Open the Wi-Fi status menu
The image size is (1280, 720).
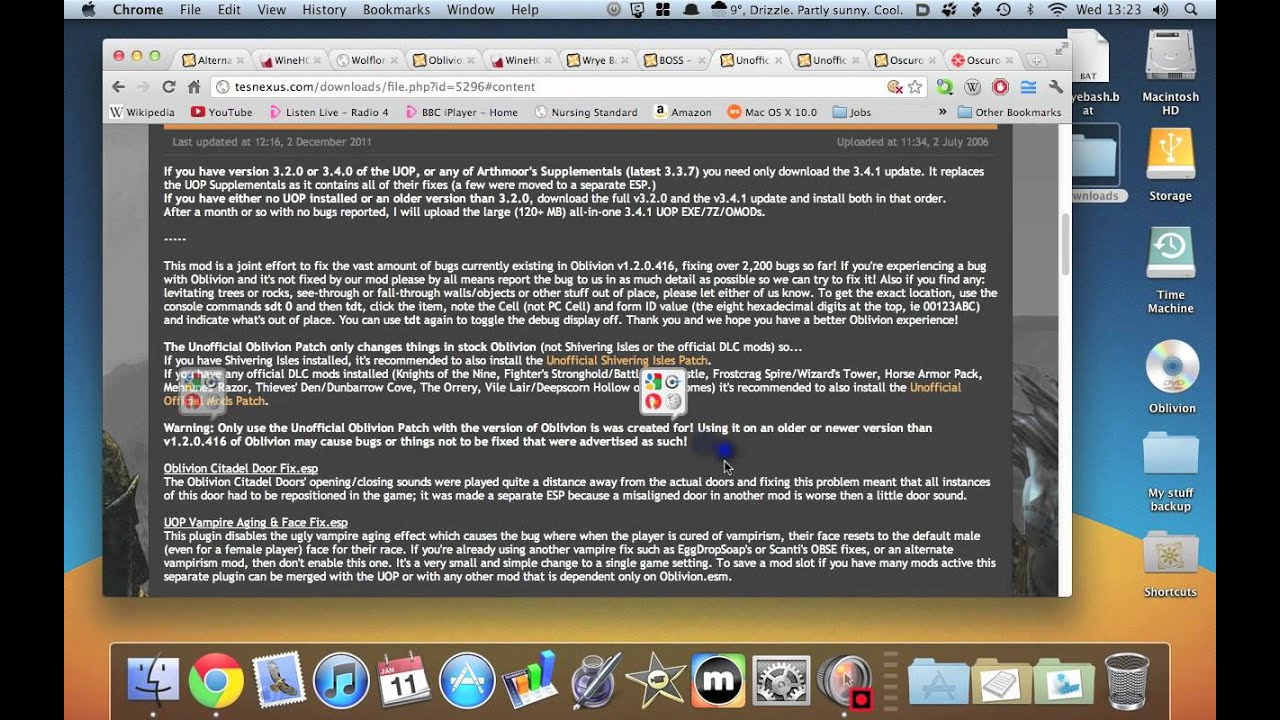1057,10
